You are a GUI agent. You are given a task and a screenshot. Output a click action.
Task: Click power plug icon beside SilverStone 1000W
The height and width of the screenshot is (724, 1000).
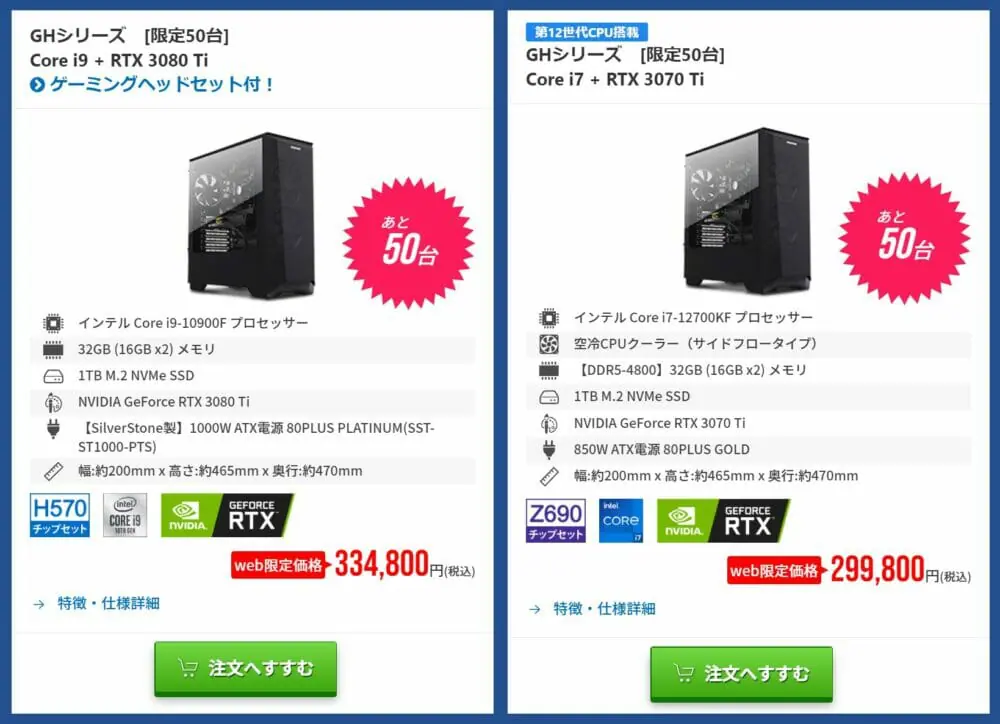click(54, 429)
